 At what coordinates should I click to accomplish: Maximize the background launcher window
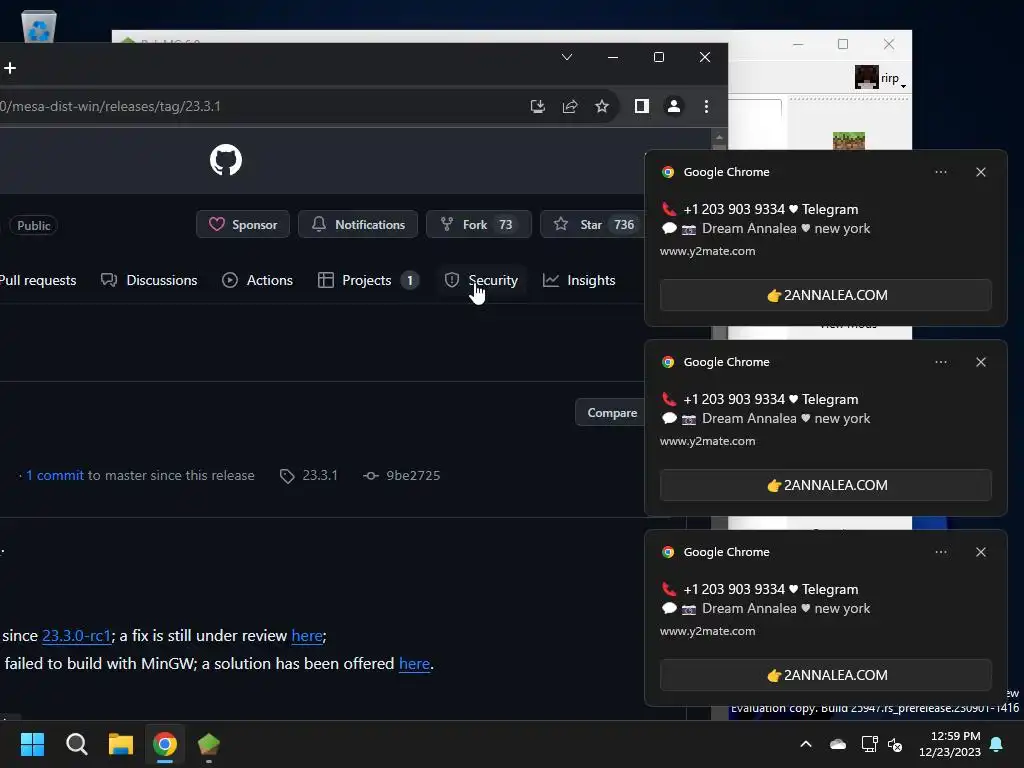843,44
